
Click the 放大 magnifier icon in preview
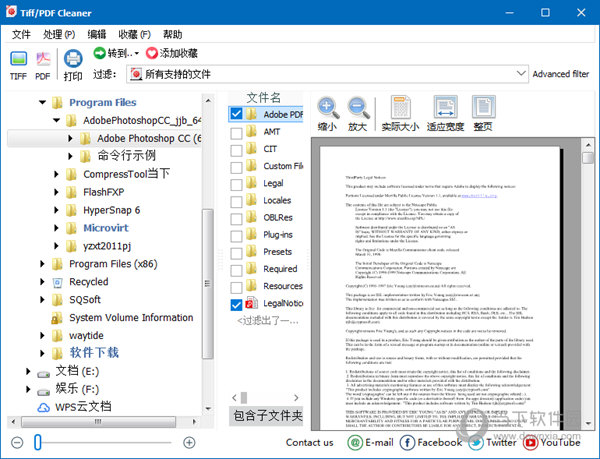click(358, 108)
